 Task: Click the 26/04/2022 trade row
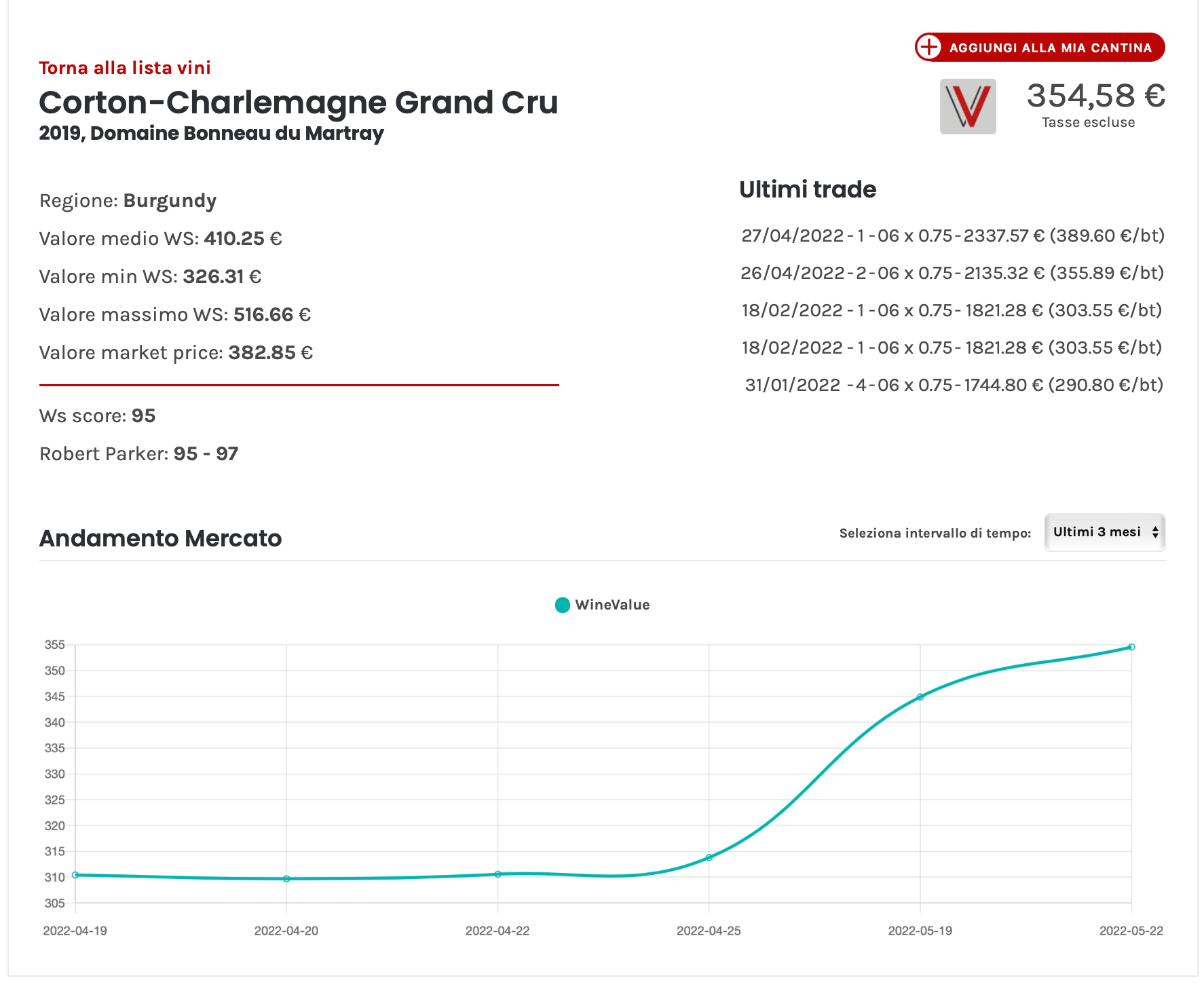point(952,273)
